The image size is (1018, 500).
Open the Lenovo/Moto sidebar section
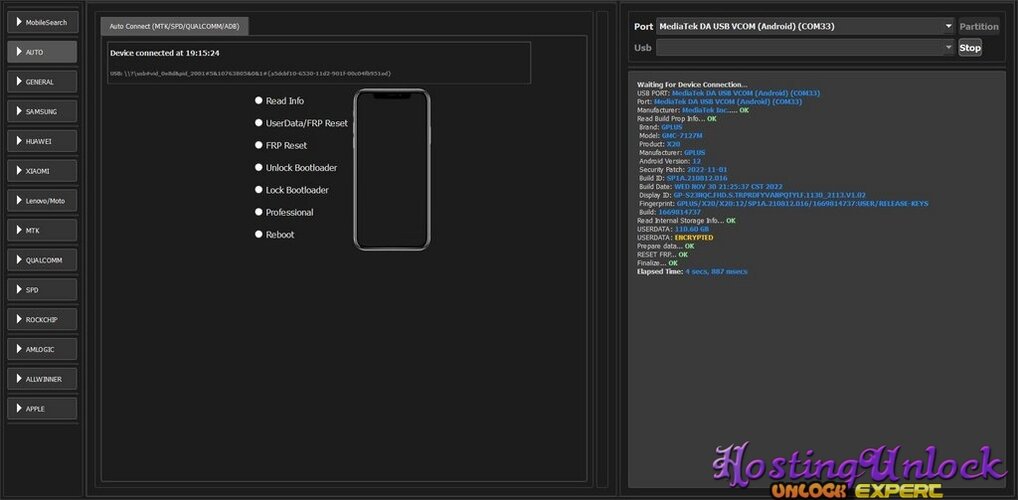[42, 201]
